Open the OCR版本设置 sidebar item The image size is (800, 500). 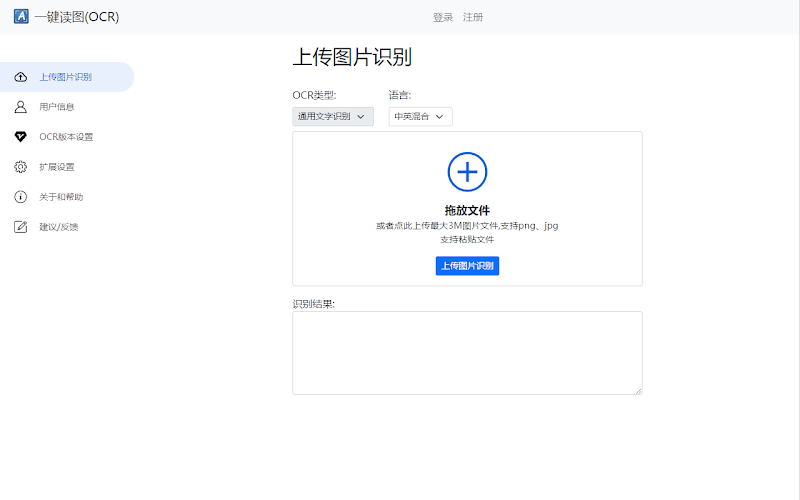pos(67,137)
